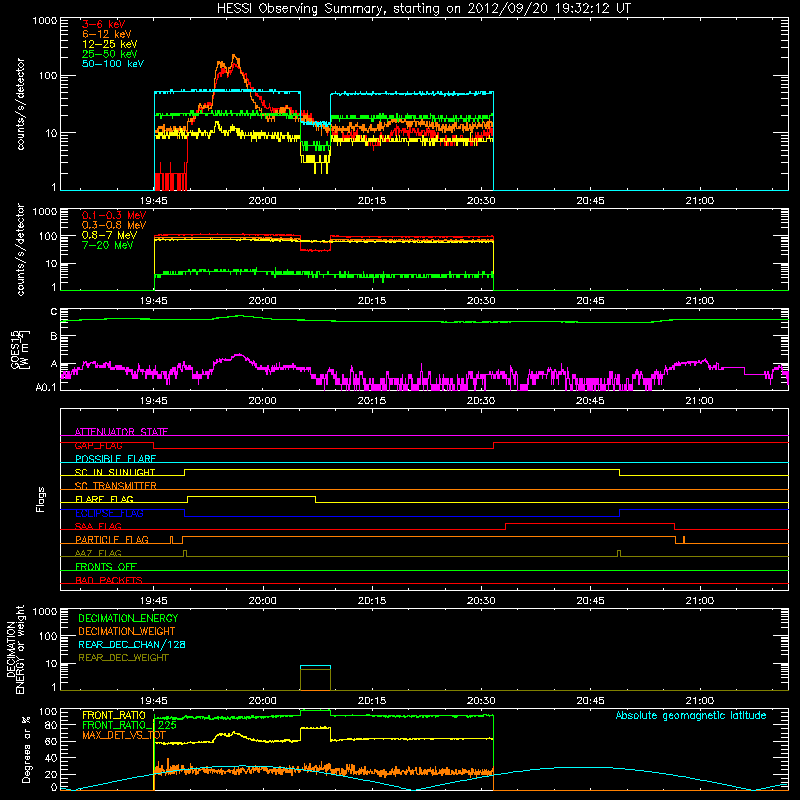Click the 20:15 time tick below the Flags panel

pyautogui.click(x=372, y=601)
